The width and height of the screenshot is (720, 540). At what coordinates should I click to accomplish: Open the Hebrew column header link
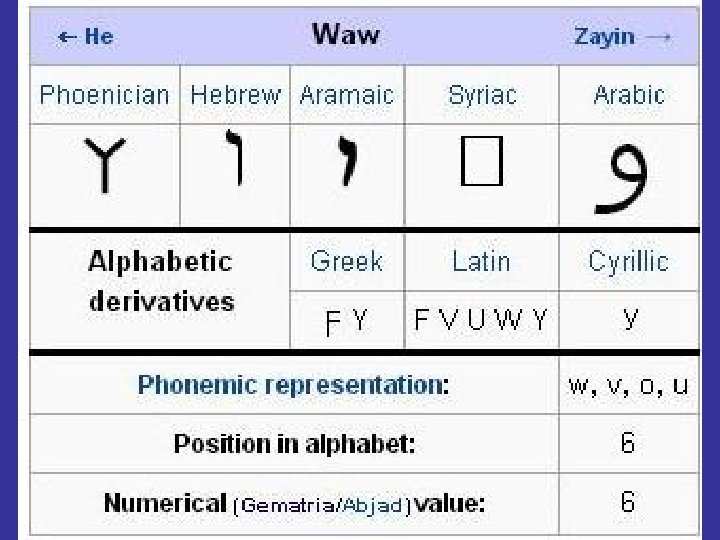[x=235, y=95]
